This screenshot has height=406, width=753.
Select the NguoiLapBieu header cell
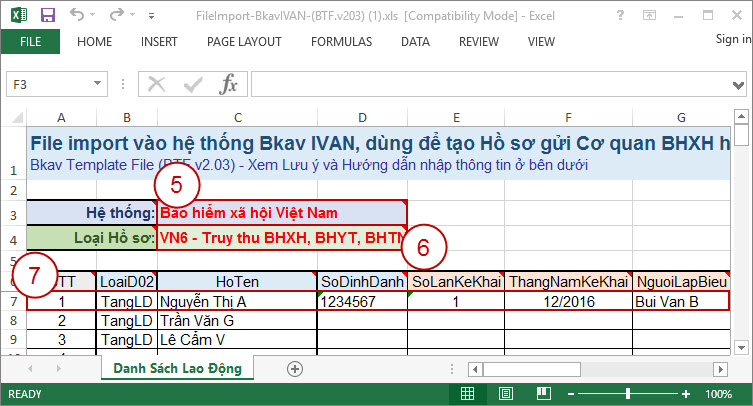[681, 282]
